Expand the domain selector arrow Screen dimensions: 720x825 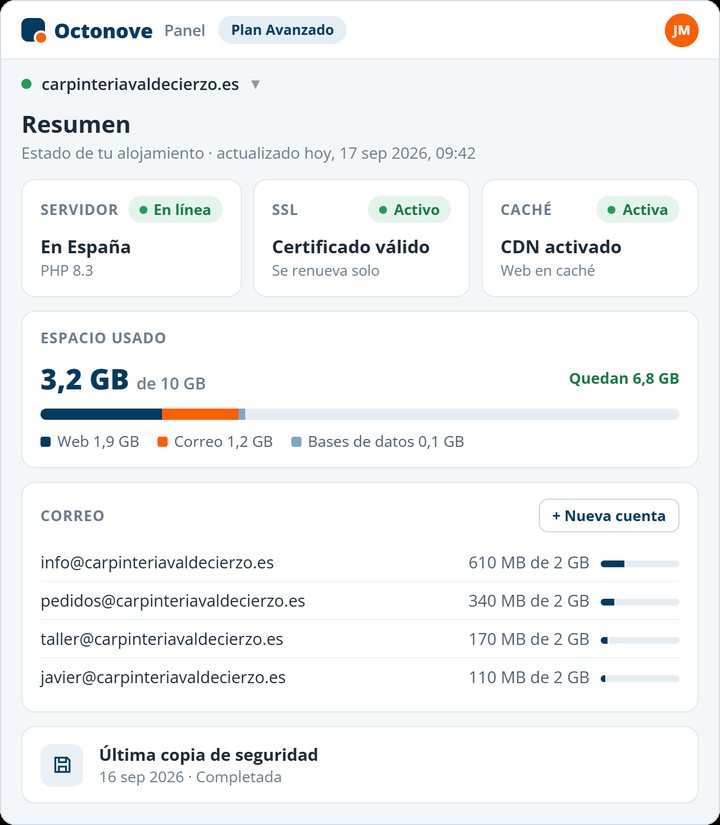255,84
